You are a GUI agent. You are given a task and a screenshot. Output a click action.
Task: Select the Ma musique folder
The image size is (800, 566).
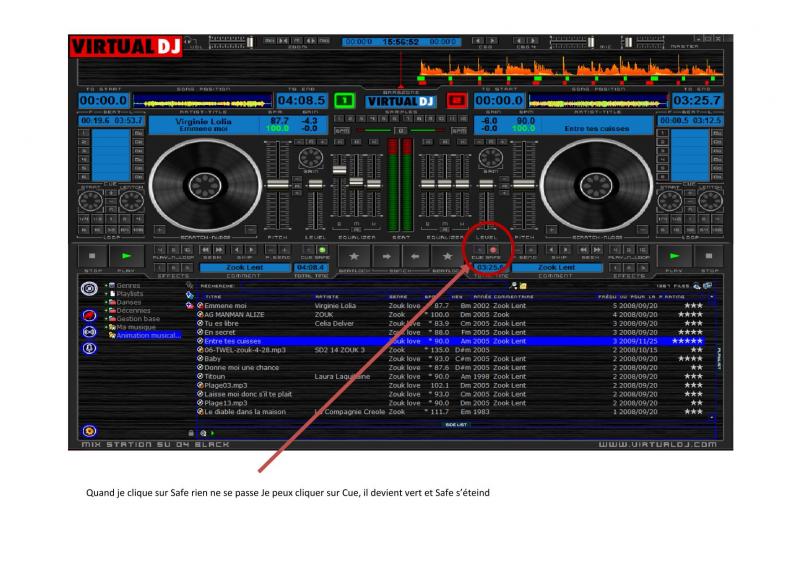[x=139, y=326]
